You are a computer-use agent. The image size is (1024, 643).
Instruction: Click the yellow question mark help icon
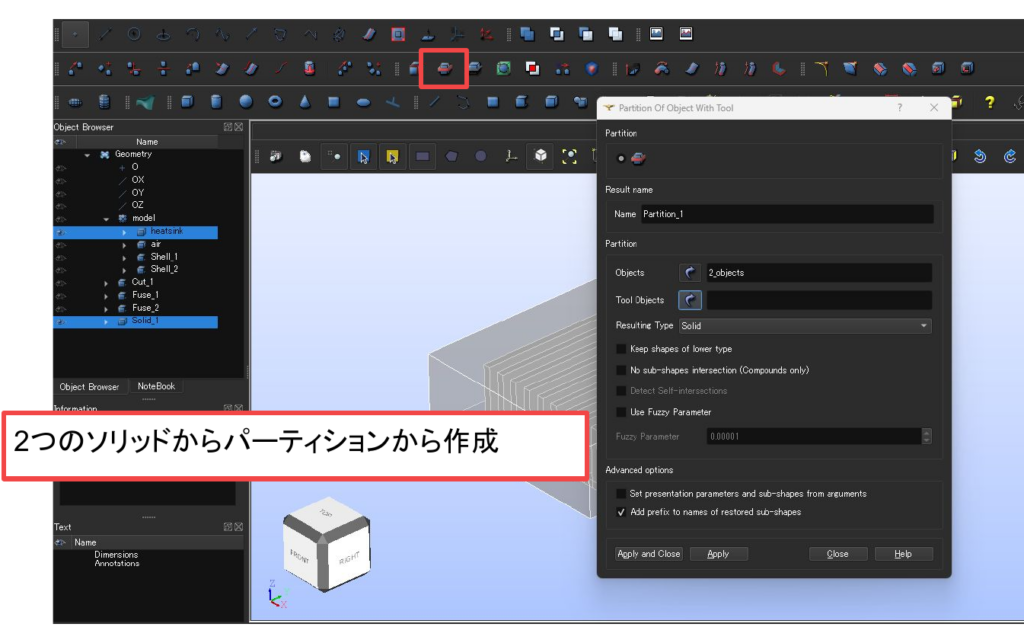click(989, 102)
